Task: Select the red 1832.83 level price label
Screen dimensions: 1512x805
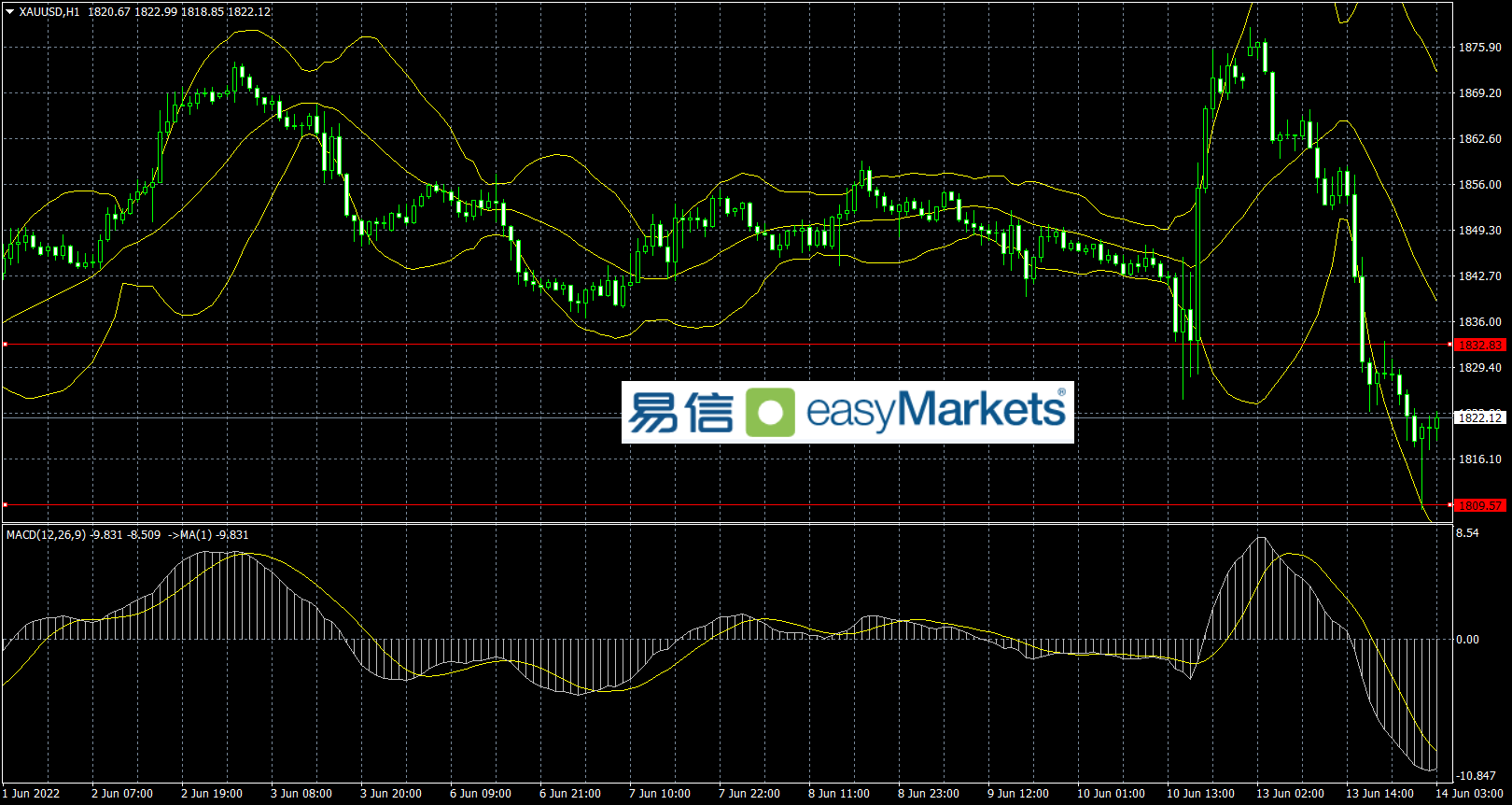Action: click(1480, 346)
